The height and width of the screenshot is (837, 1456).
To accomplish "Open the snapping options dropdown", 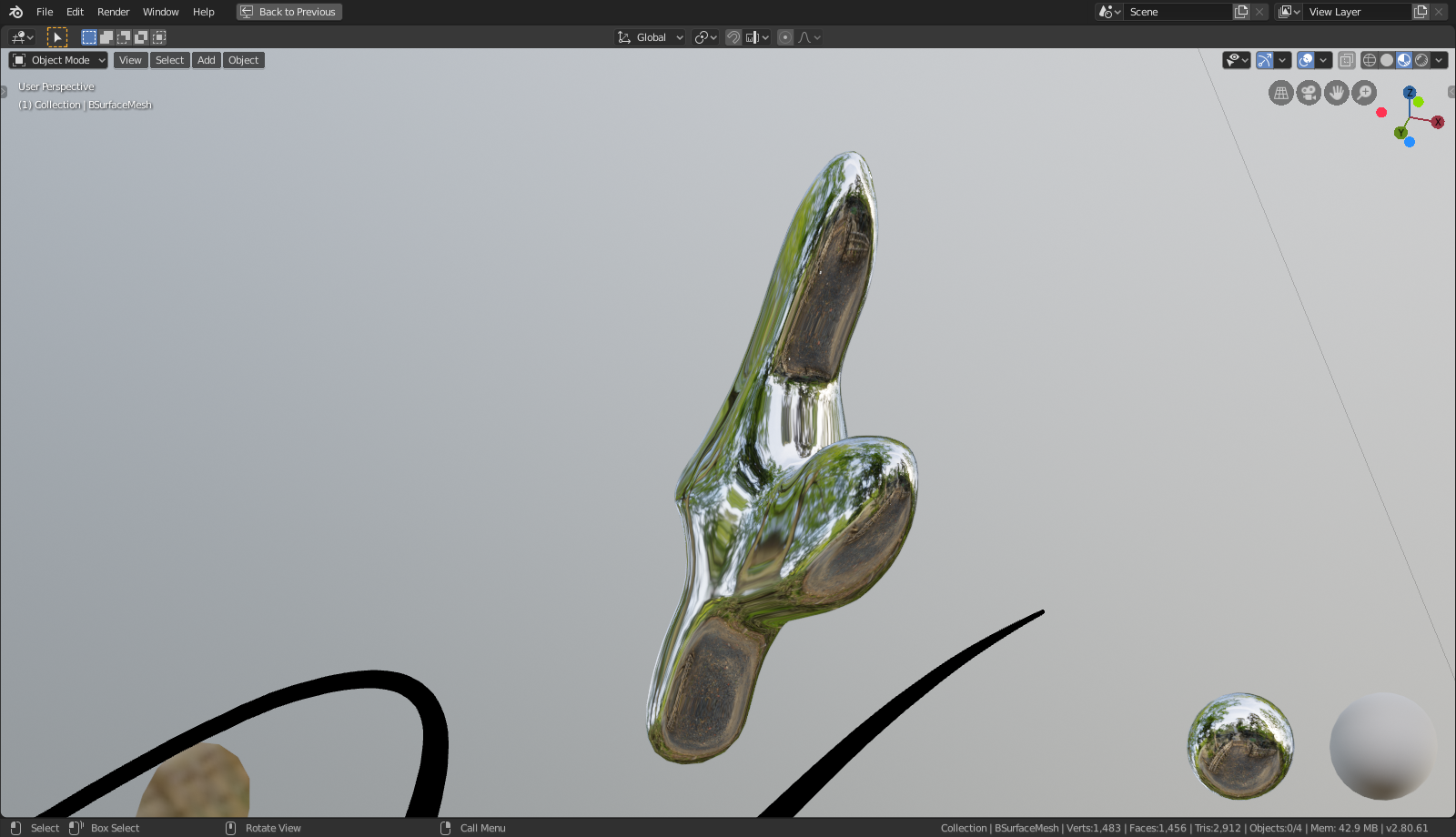I will pyautogui.click(x=757, y=37).
